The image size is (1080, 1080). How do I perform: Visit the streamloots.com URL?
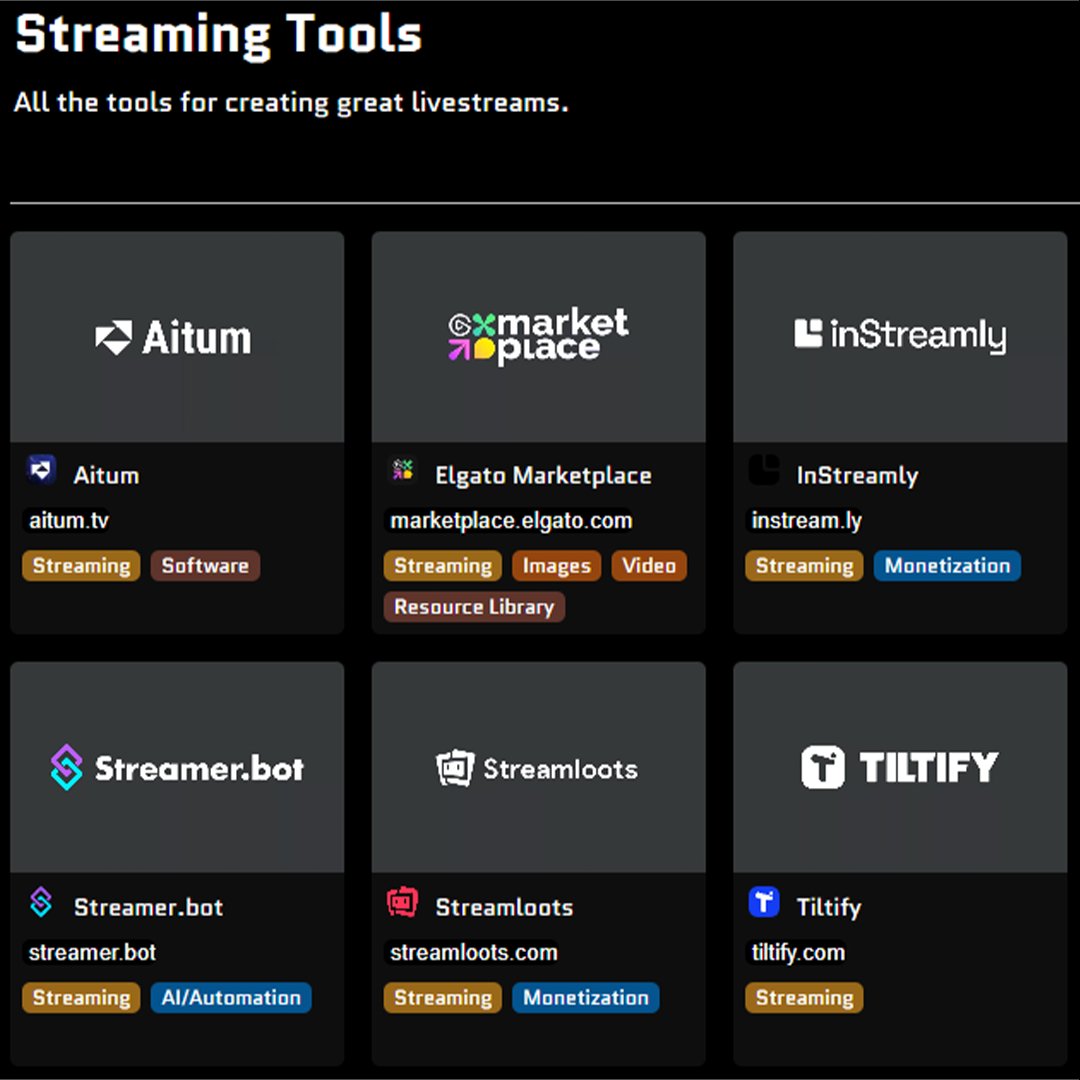pos(473,952)
